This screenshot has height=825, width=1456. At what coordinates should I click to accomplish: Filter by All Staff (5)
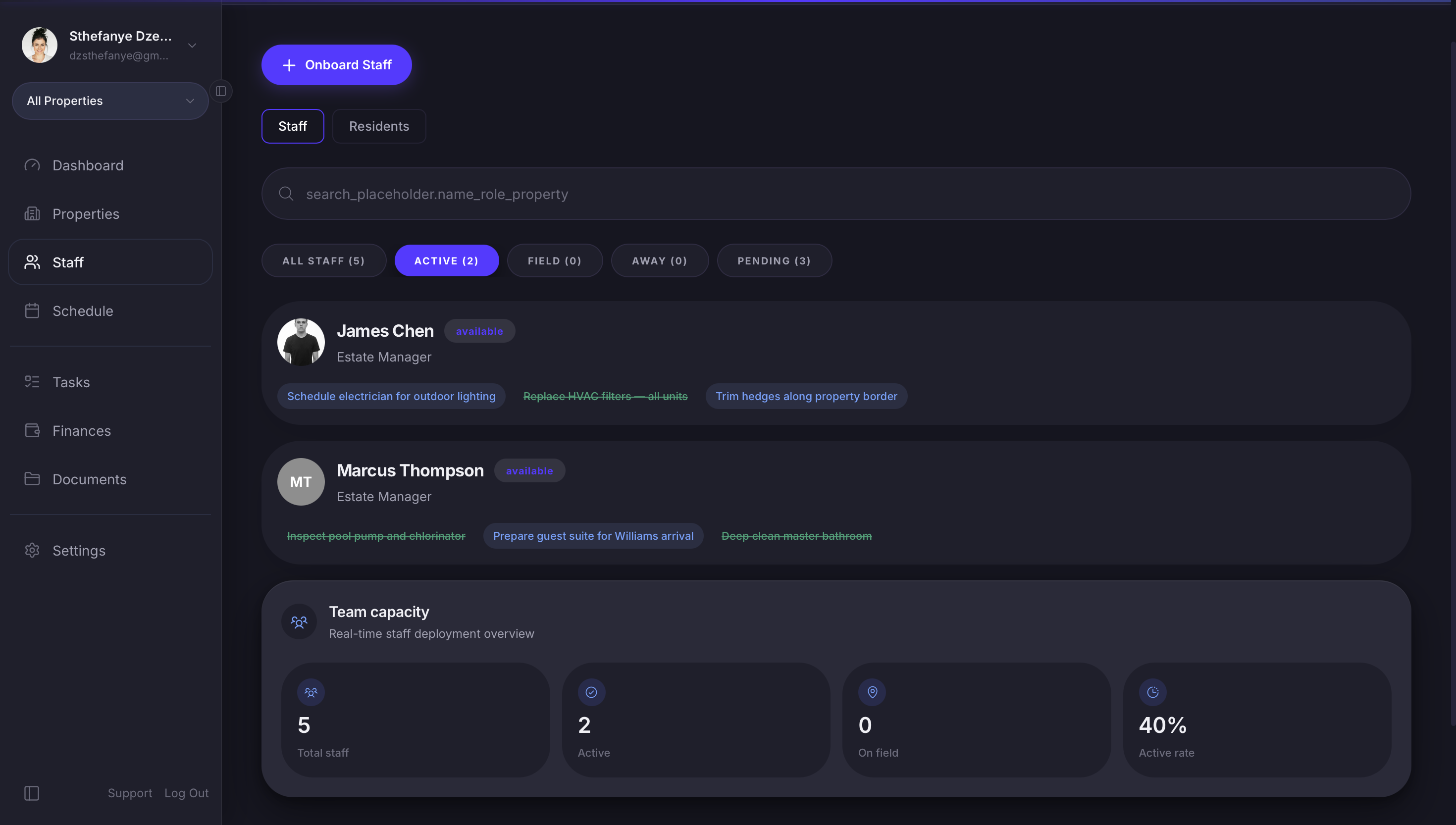[x=324, y=260]
